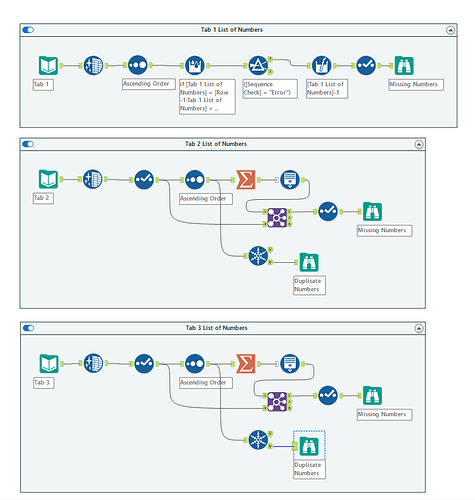Viewport: 475px width, 500px height.
Task: Select the Tab 1 Input Data tool
Action: [48, 65]
